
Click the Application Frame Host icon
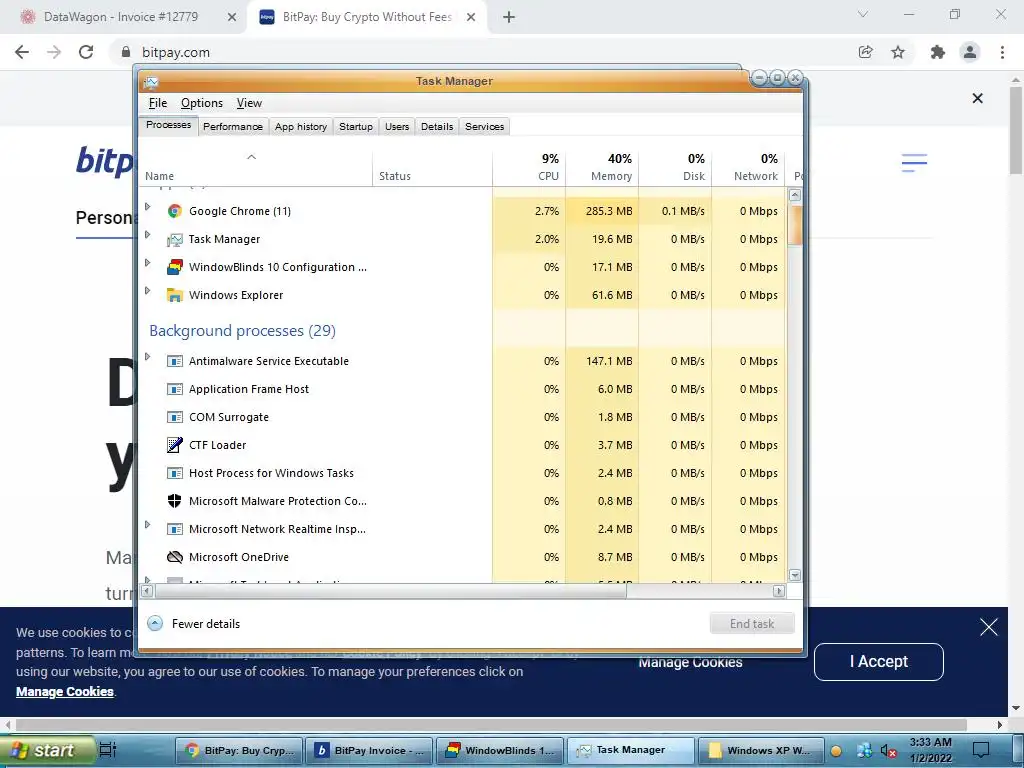(174, 389)
